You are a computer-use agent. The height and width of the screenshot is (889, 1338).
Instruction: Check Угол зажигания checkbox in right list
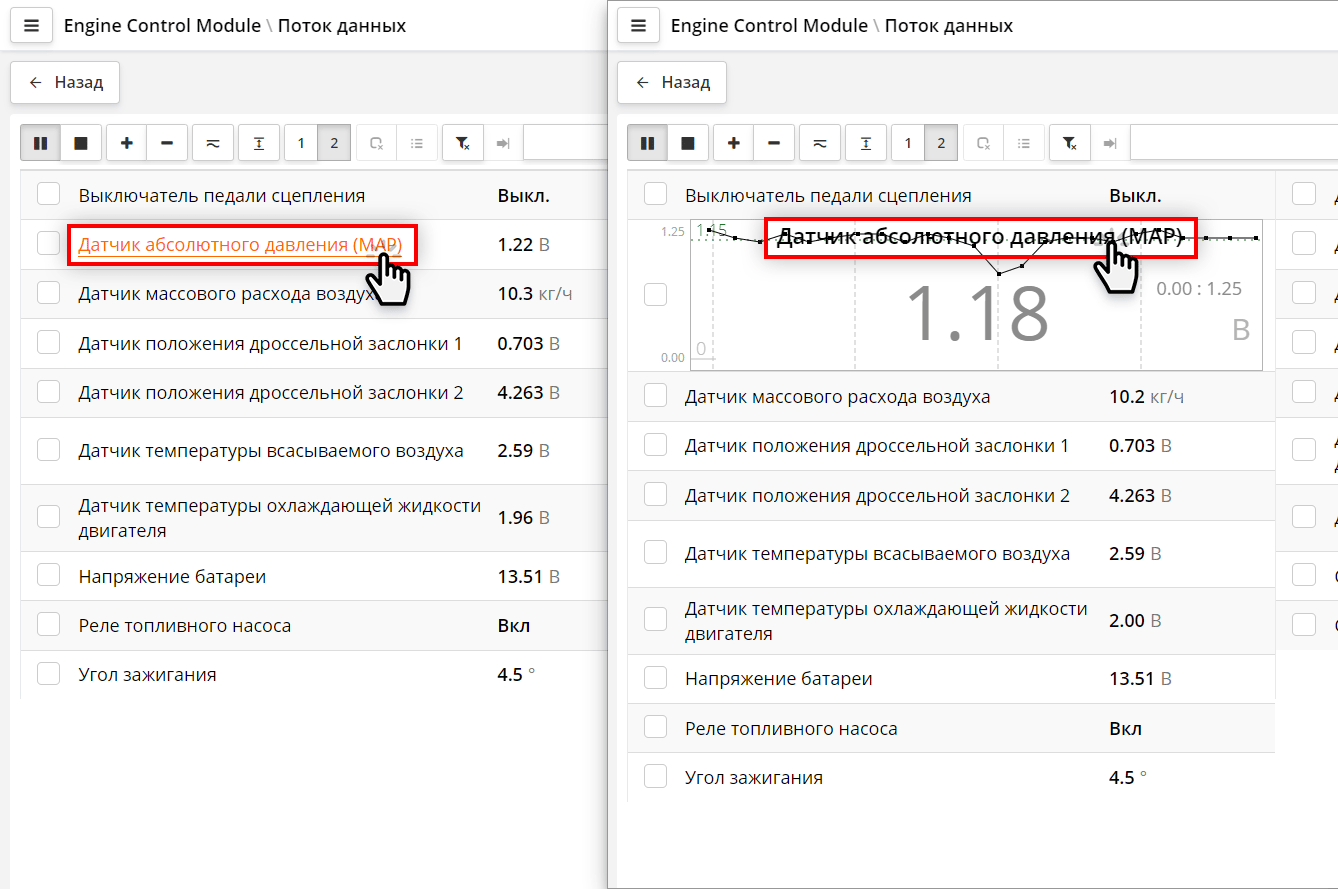655,776
